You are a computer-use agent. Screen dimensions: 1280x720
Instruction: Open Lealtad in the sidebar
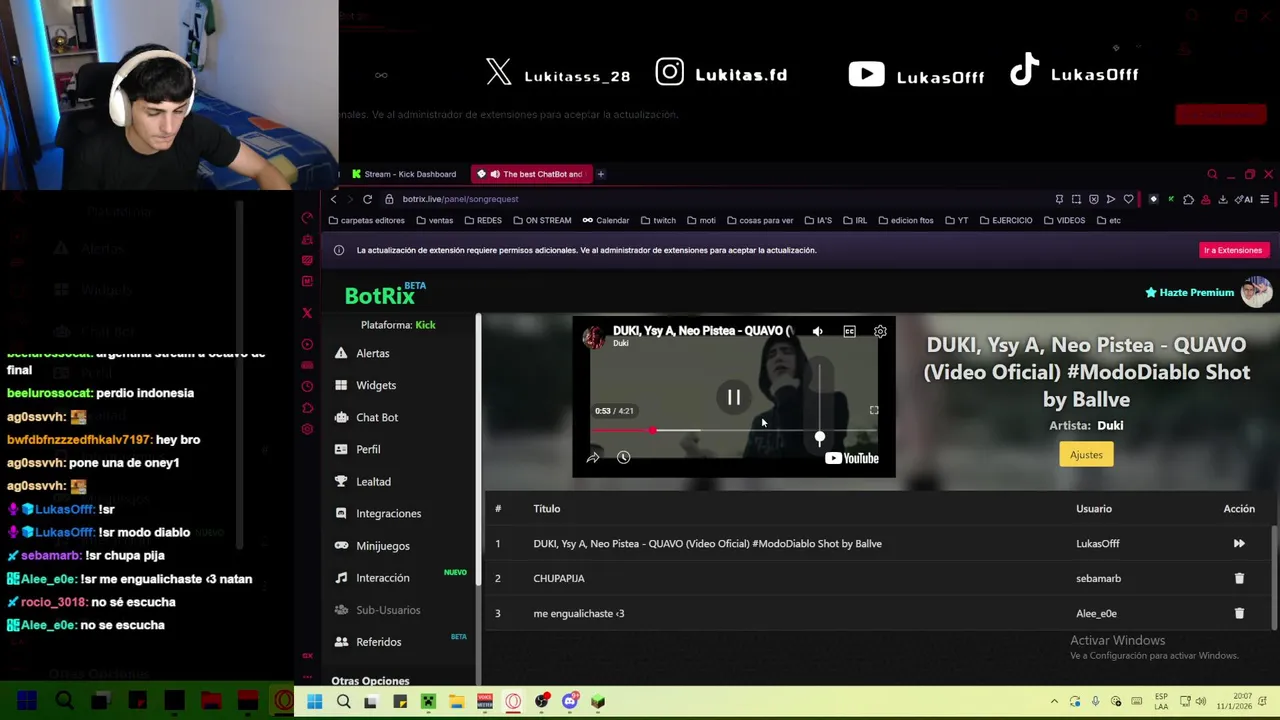373,481
